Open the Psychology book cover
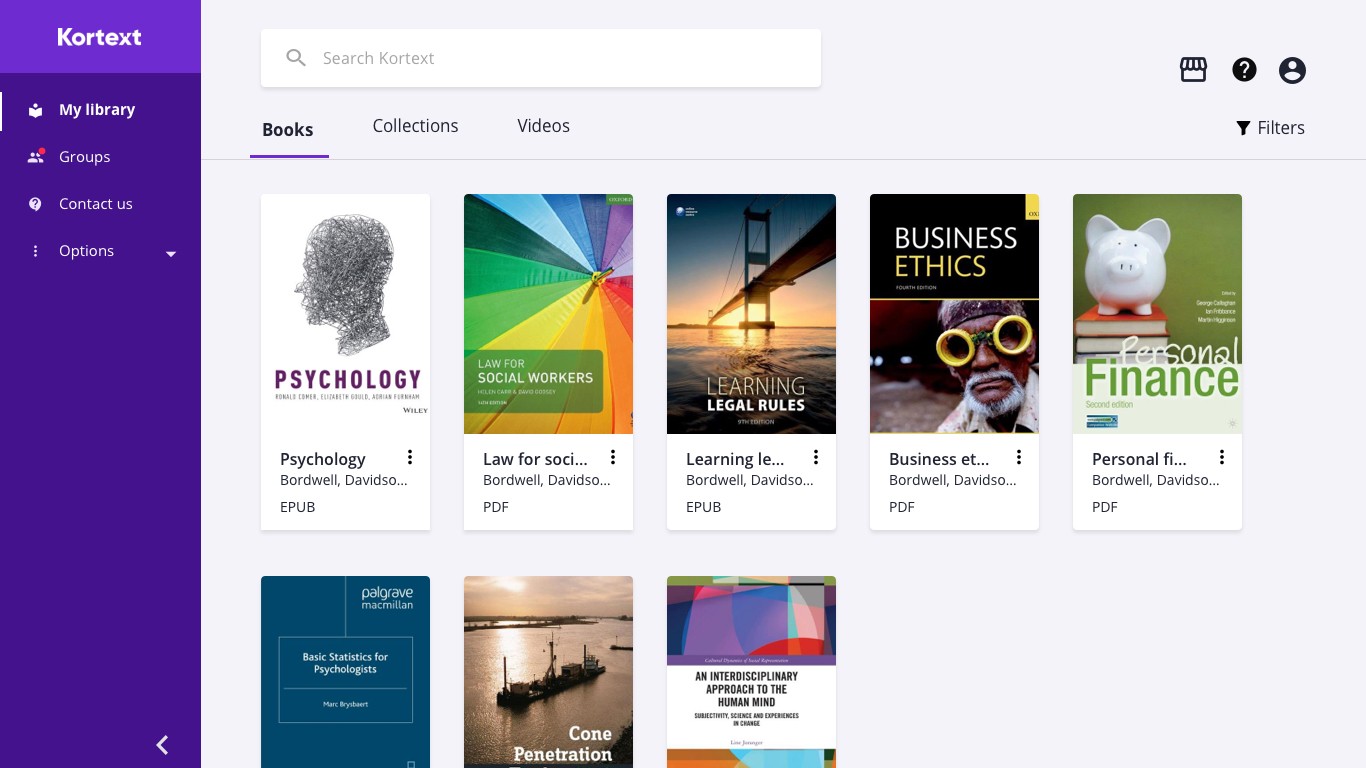Image resolution: width=1366 pixels, height=768 pixels. 345,314
